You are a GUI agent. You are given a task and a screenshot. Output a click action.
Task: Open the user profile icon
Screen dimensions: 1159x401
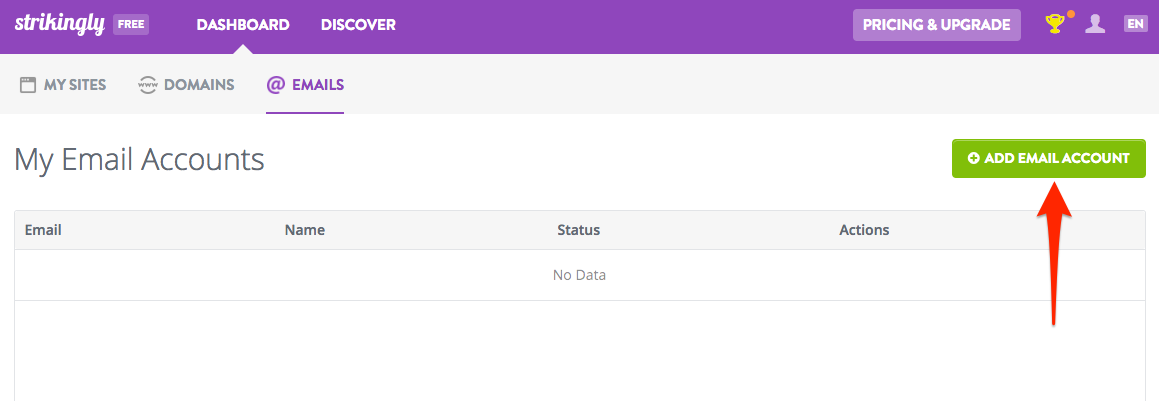pyautogui.click(x=1095, y=24)
